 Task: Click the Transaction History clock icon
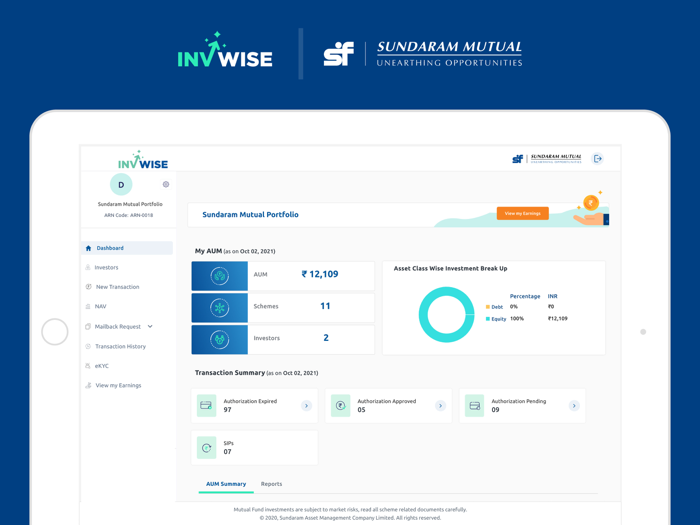(88, 346)
